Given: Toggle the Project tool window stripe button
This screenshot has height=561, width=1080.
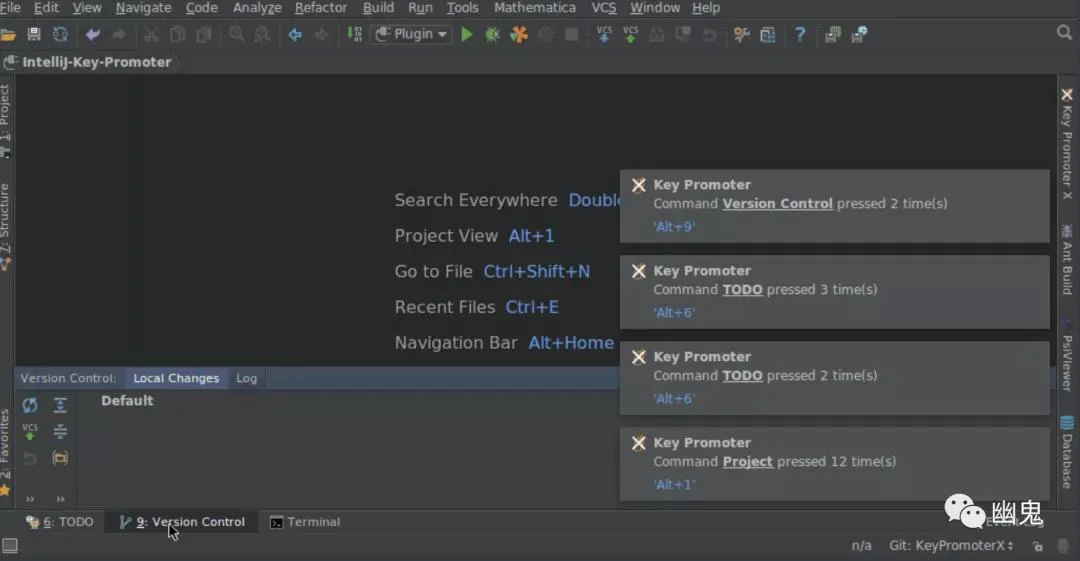Looking at the screenshot, I should (x=6, y=121).
